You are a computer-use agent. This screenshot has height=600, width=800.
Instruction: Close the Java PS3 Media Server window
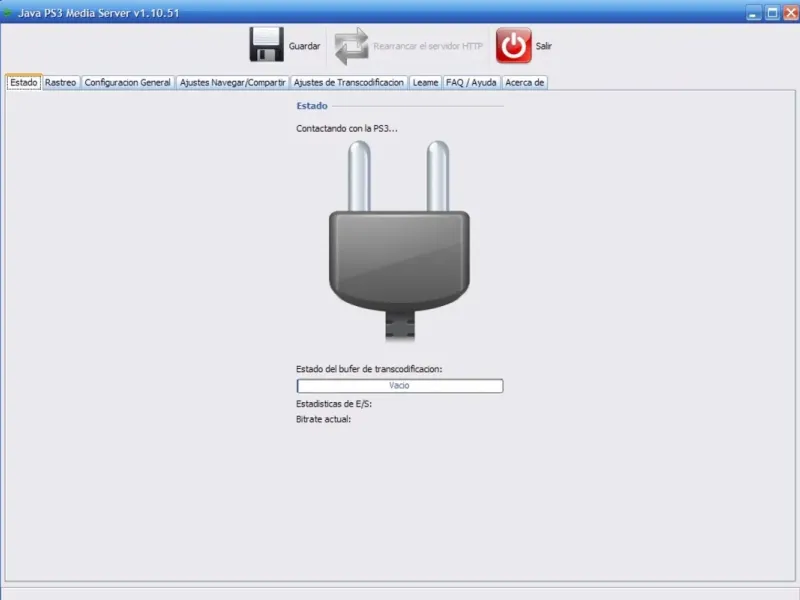coord(791,13)
